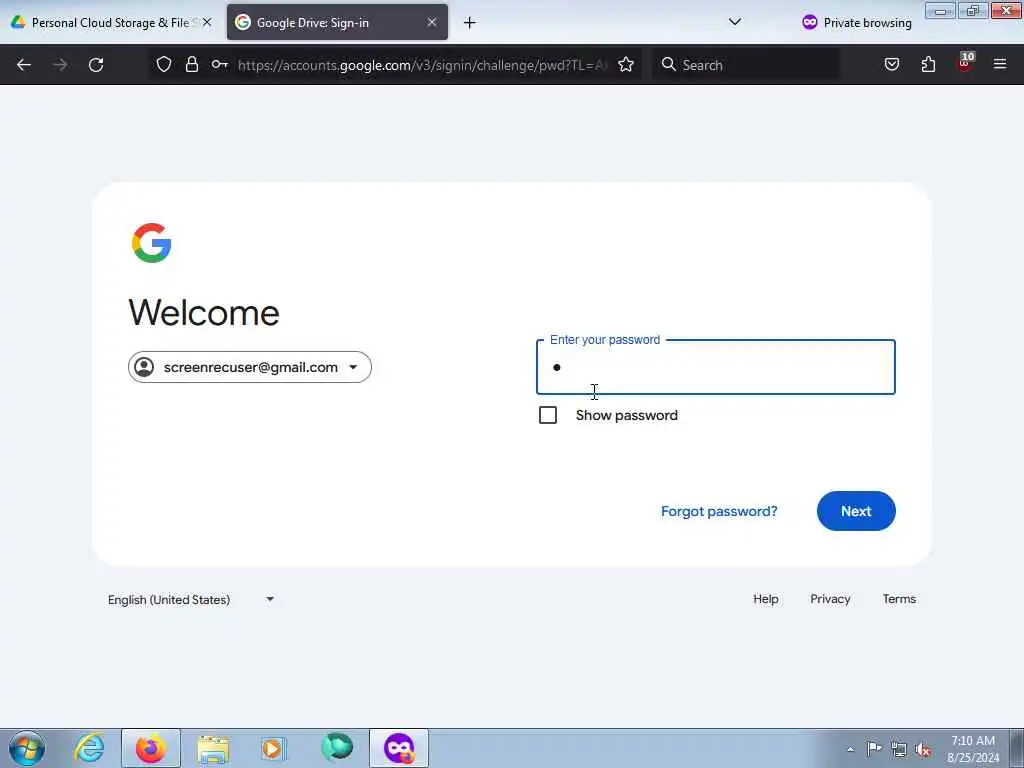1024x768 pixels.
Task: Click the address bar URL
Action: coord(422,65)
